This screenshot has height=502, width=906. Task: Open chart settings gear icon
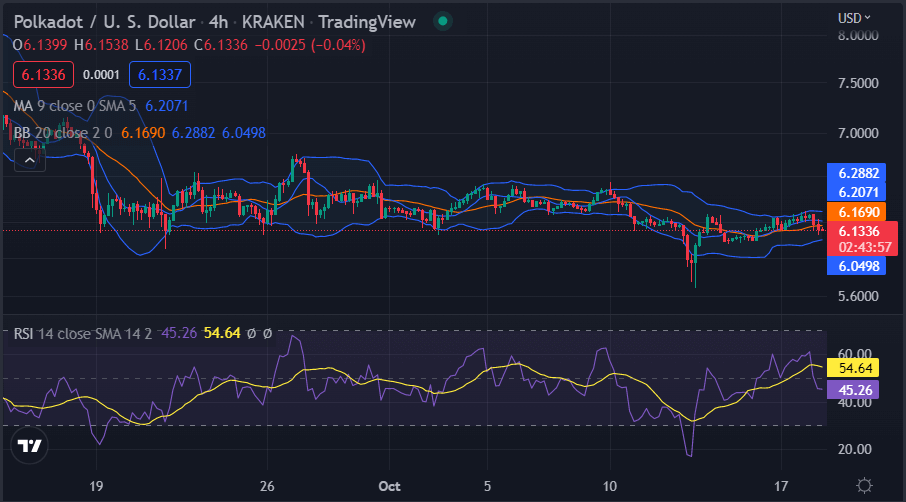864,485
